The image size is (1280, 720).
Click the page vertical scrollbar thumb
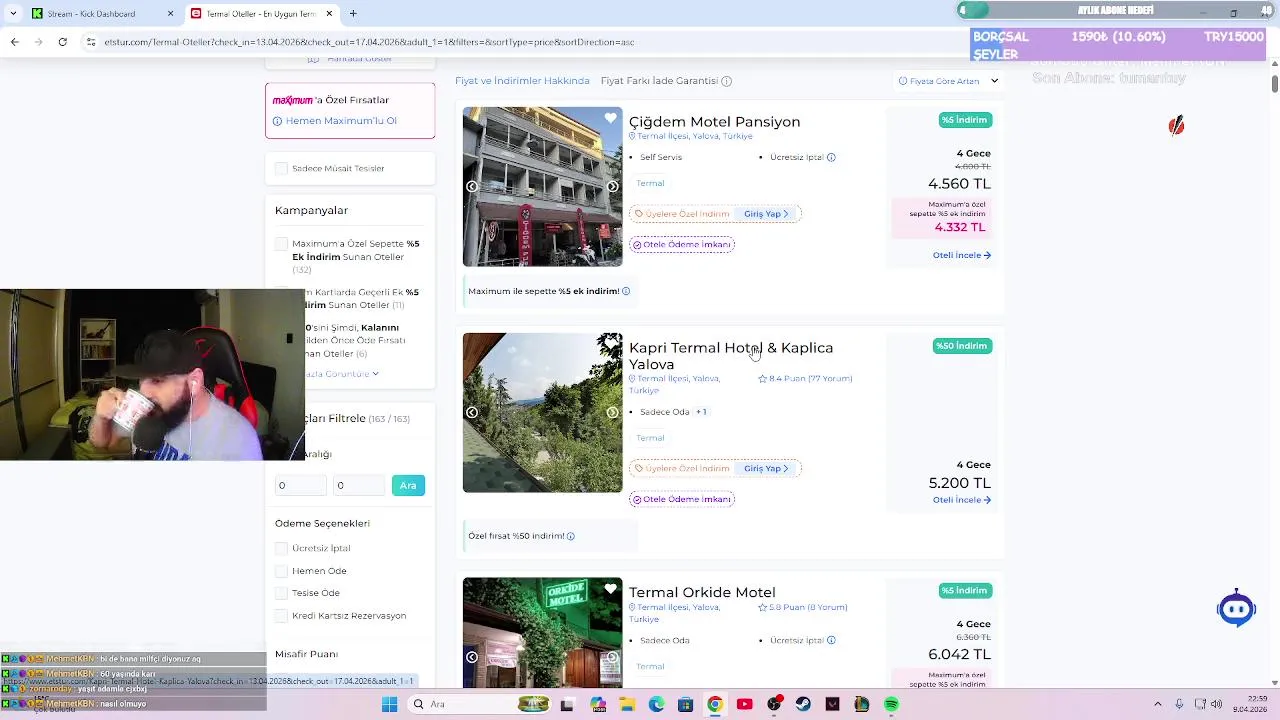coord(1274,82)
